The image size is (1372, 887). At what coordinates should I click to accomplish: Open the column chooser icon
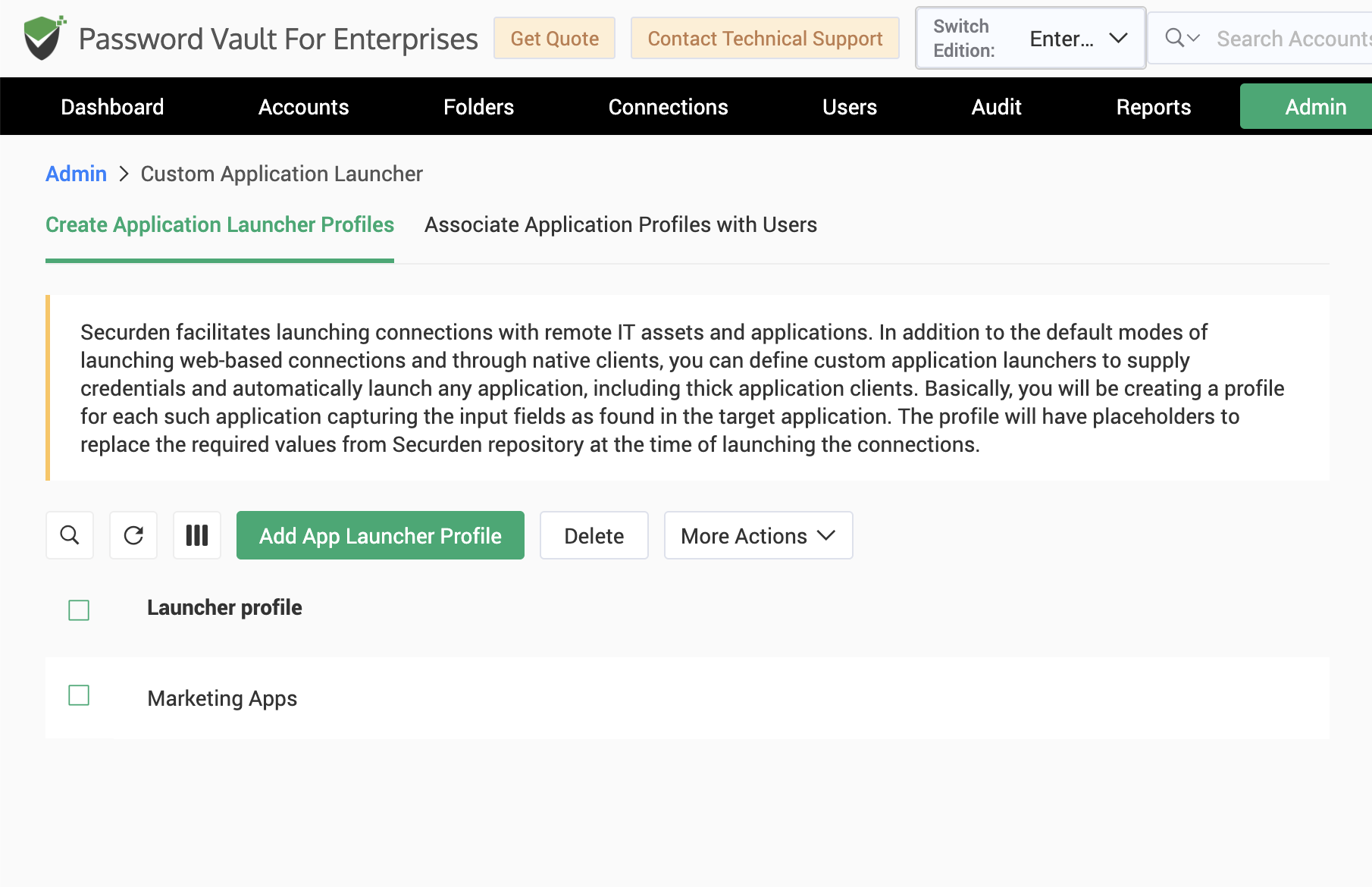tap(197, 535)
